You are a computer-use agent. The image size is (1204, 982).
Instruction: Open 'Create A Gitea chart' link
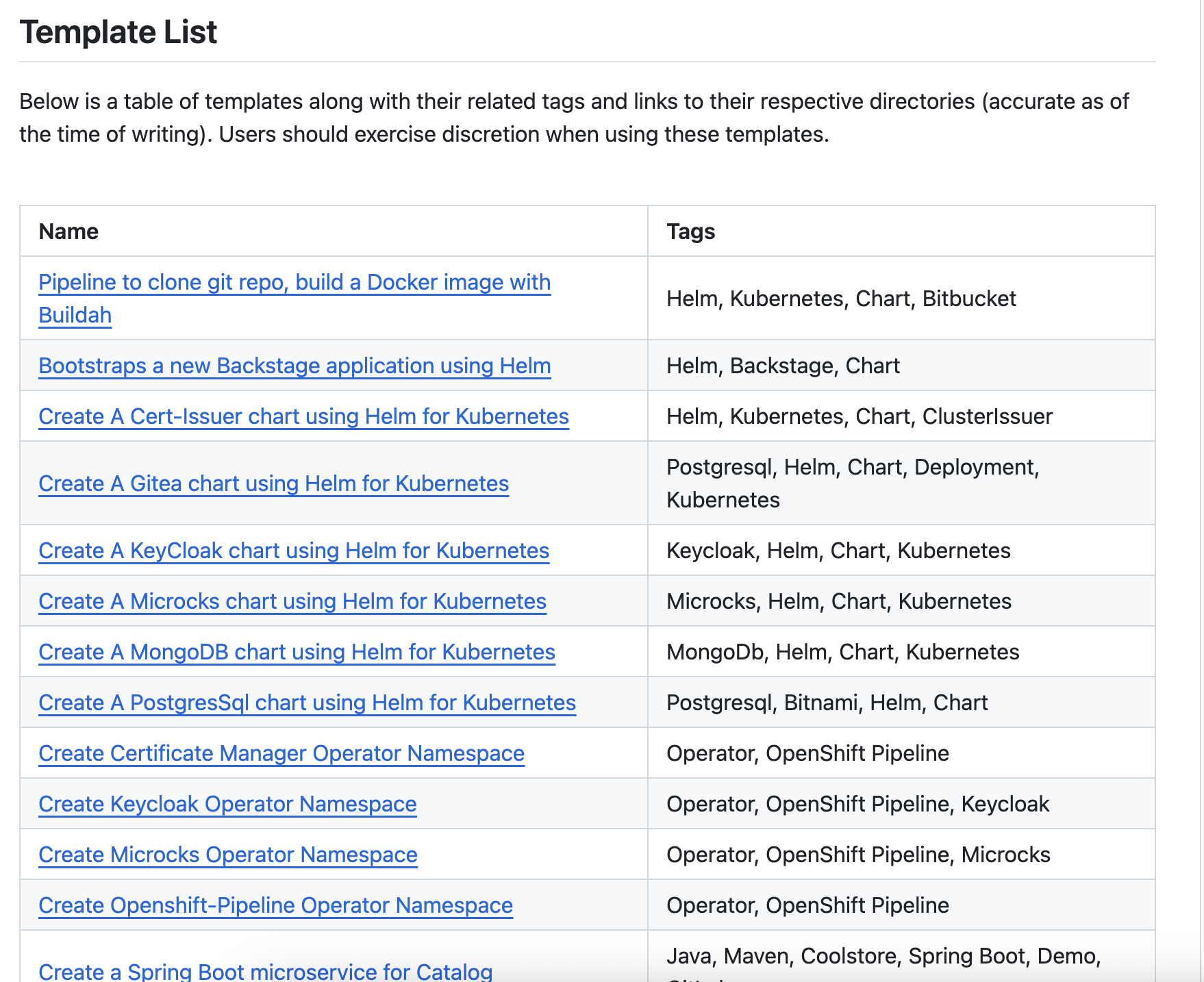[x=273, y=483]
